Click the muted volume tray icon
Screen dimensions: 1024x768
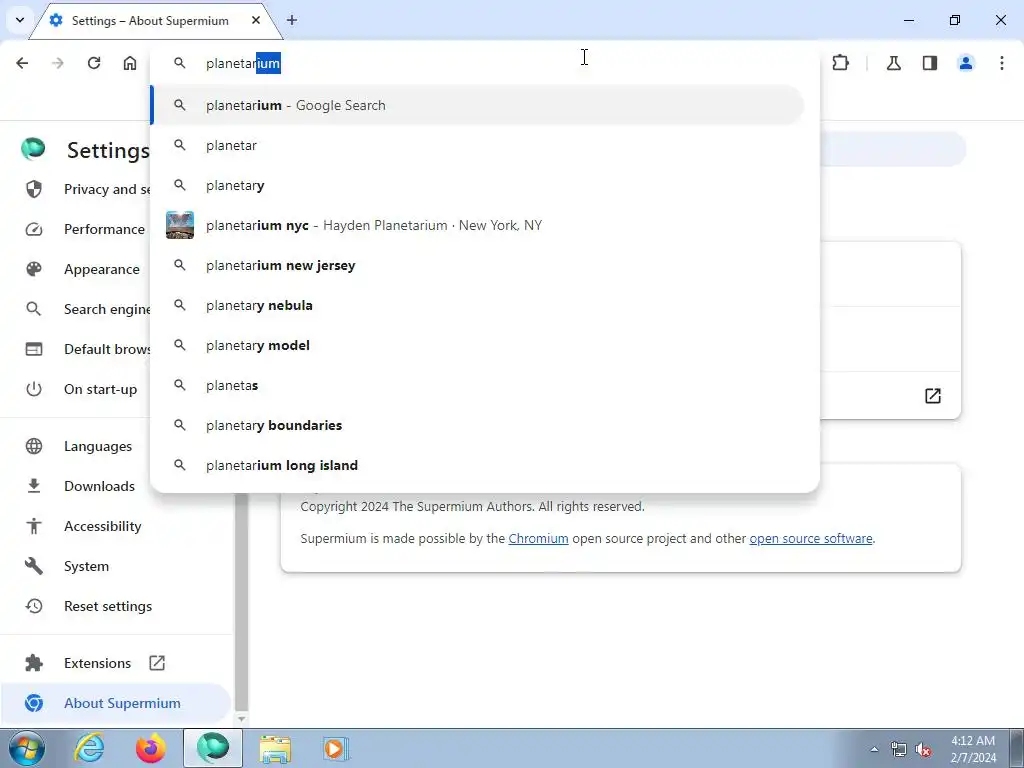923,750
